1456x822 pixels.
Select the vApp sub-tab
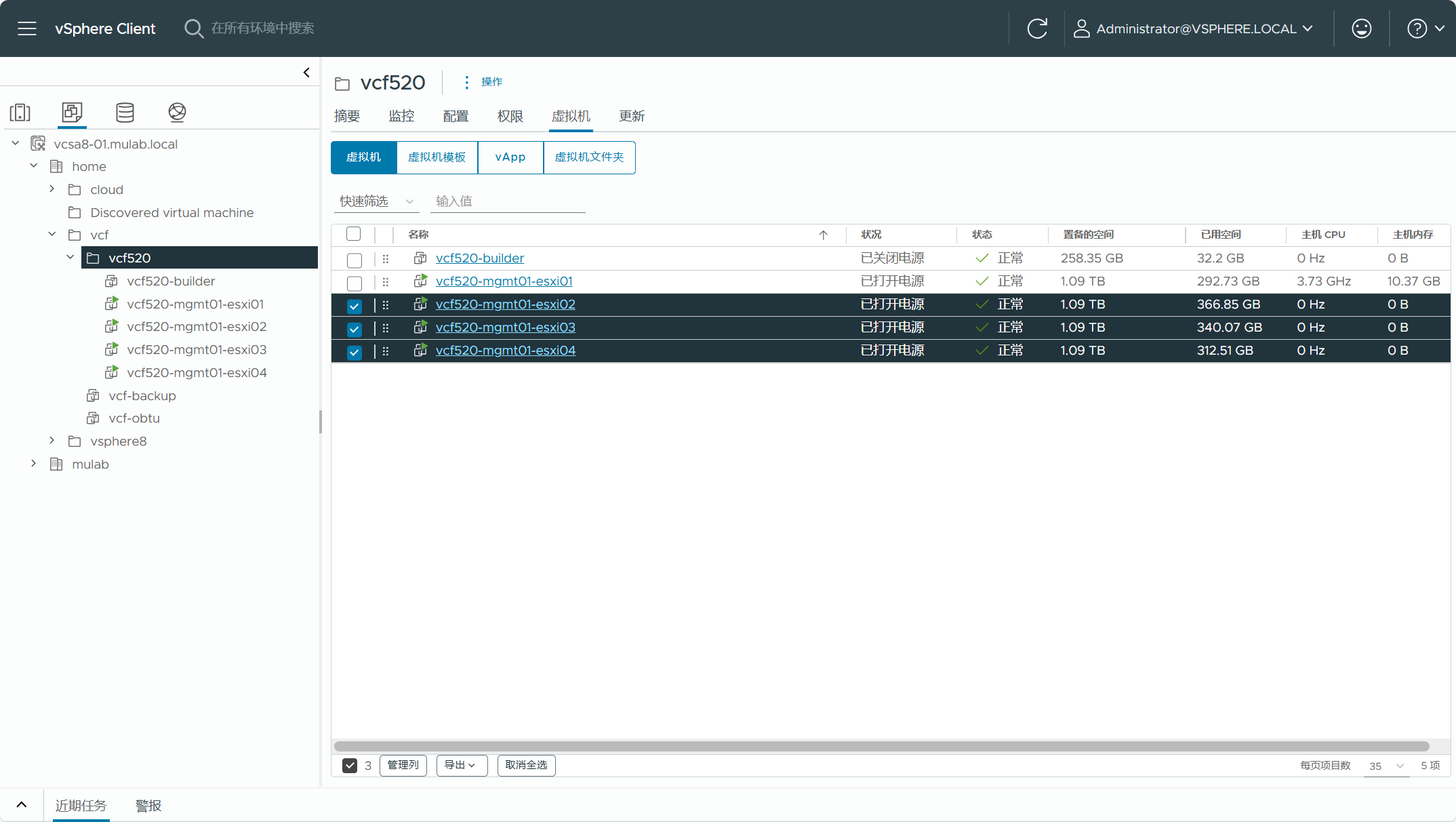(x=510, y=157)
